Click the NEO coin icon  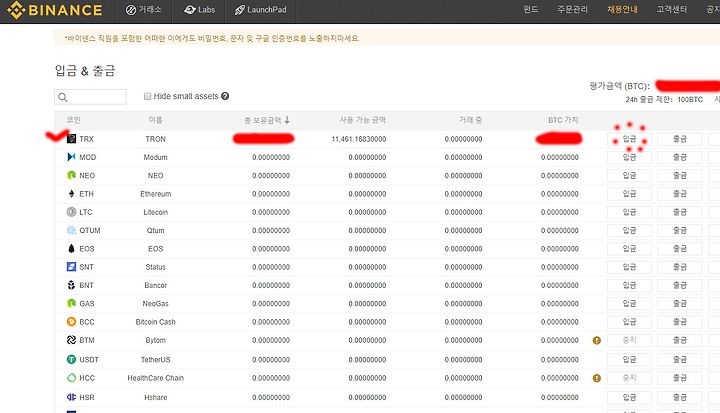point(71,175)
